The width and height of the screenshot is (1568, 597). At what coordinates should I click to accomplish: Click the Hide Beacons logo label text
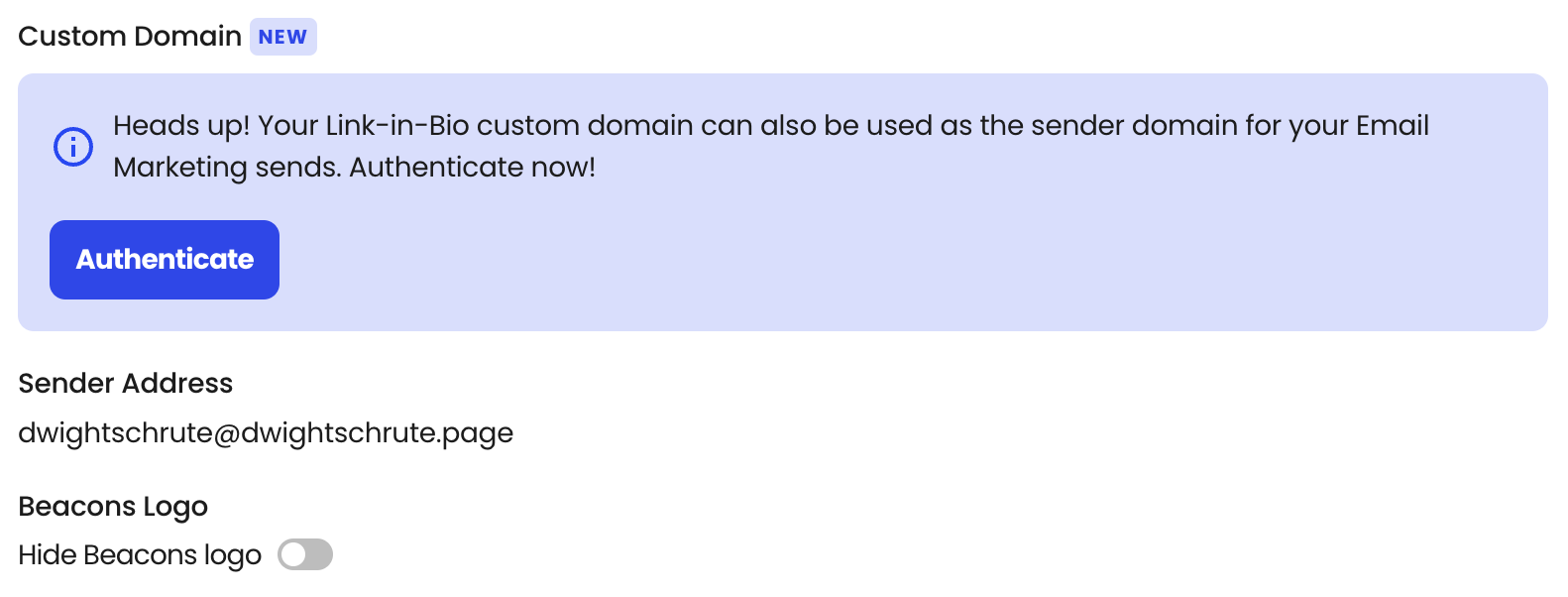tap(140, 555)
